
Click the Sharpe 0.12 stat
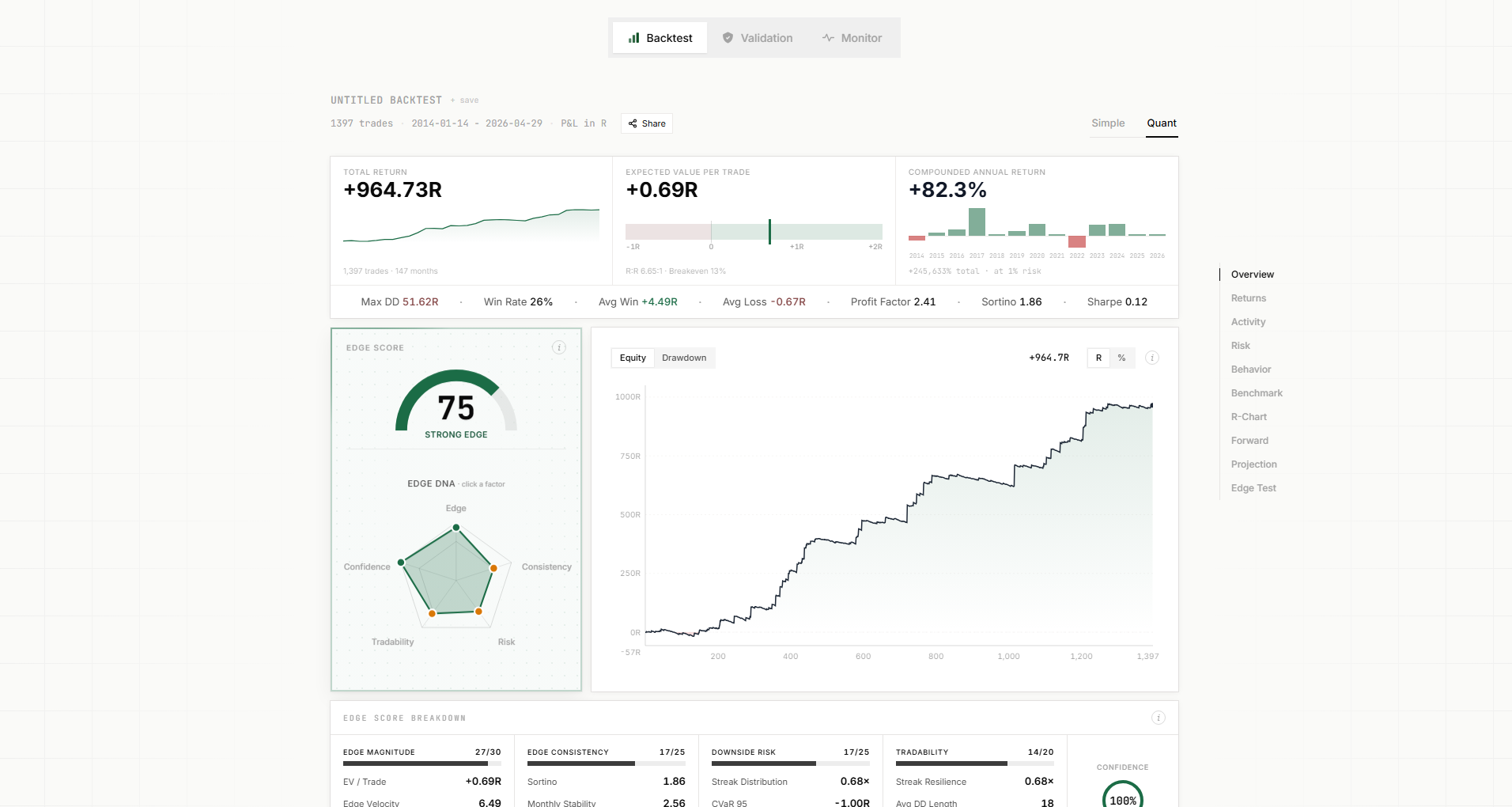[x=1117, y=302]
